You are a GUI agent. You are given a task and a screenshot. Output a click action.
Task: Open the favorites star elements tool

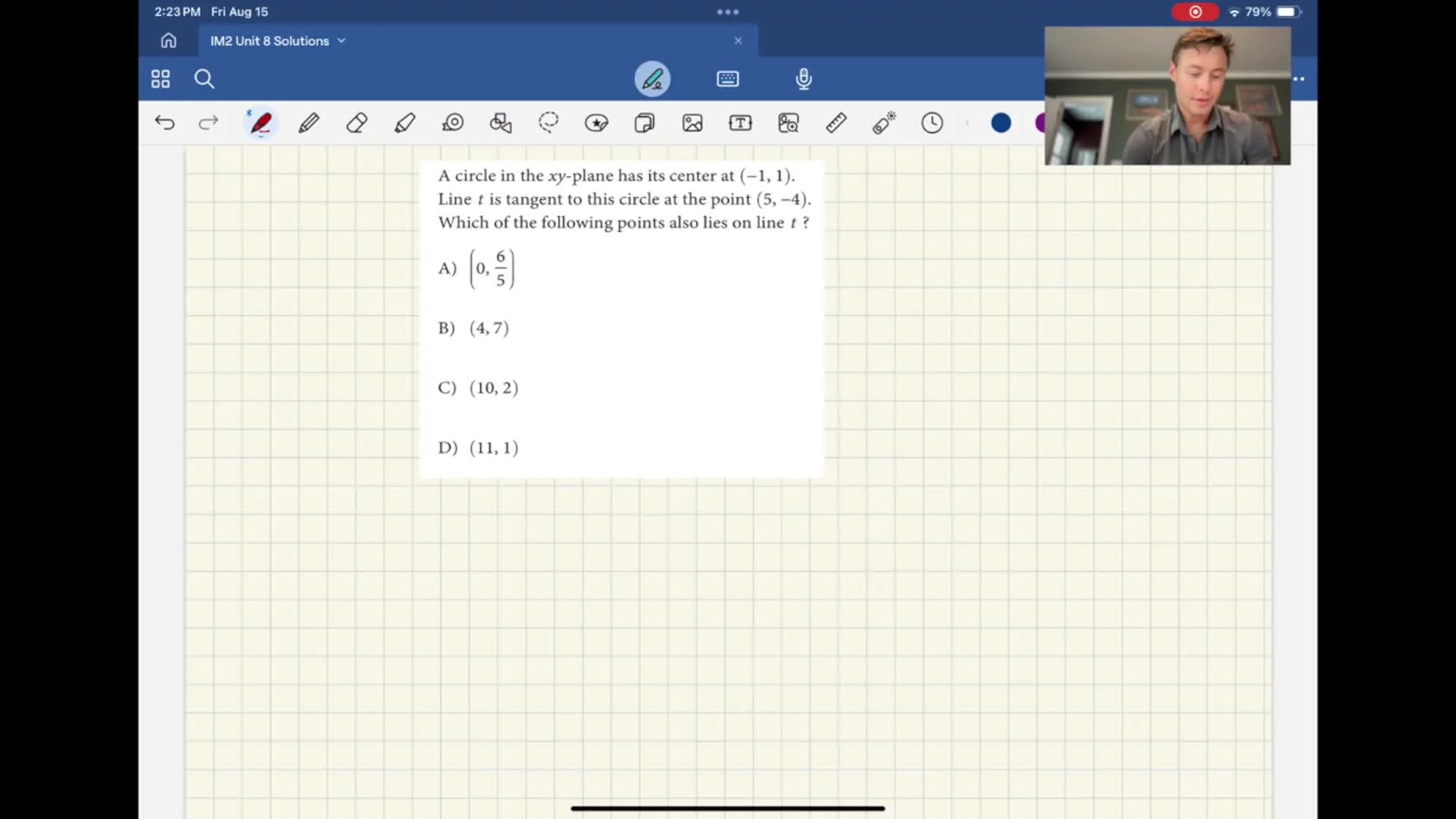point(597,123)
